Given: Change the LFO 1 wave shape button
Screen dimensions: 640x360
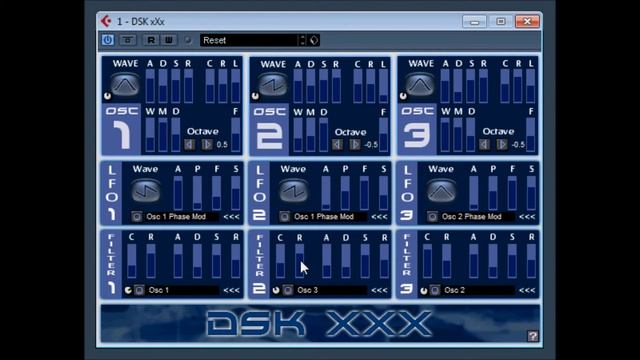Looking at the screenshot, I should click(146, 191).
